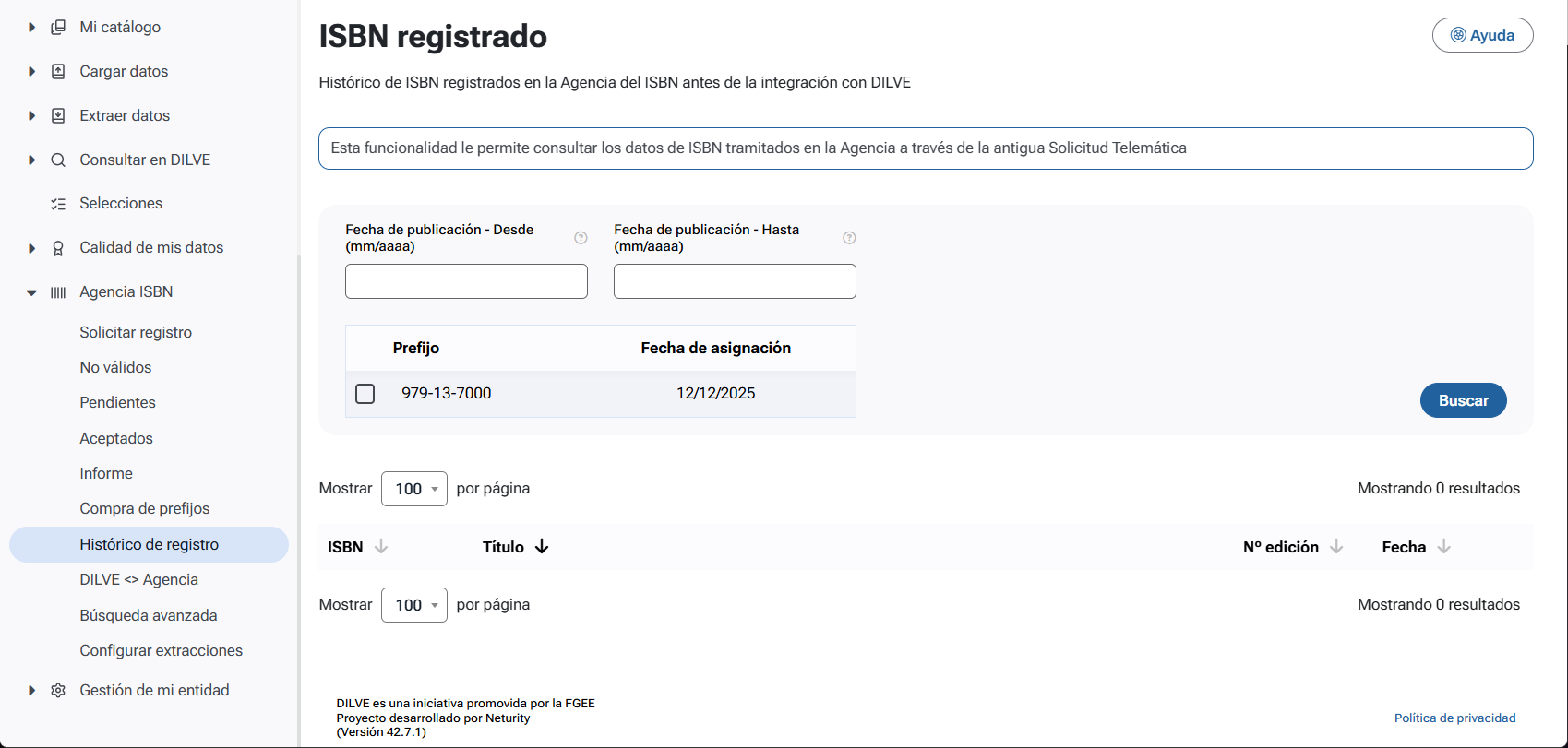Go to Búsqueda avanzada menu item

[x=149, y=615]
